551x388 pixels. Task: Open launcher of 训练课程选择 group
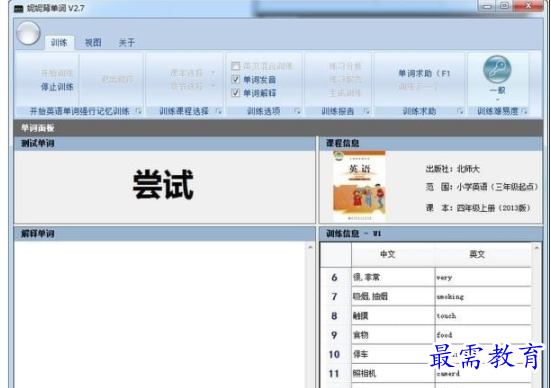point(219,111)
